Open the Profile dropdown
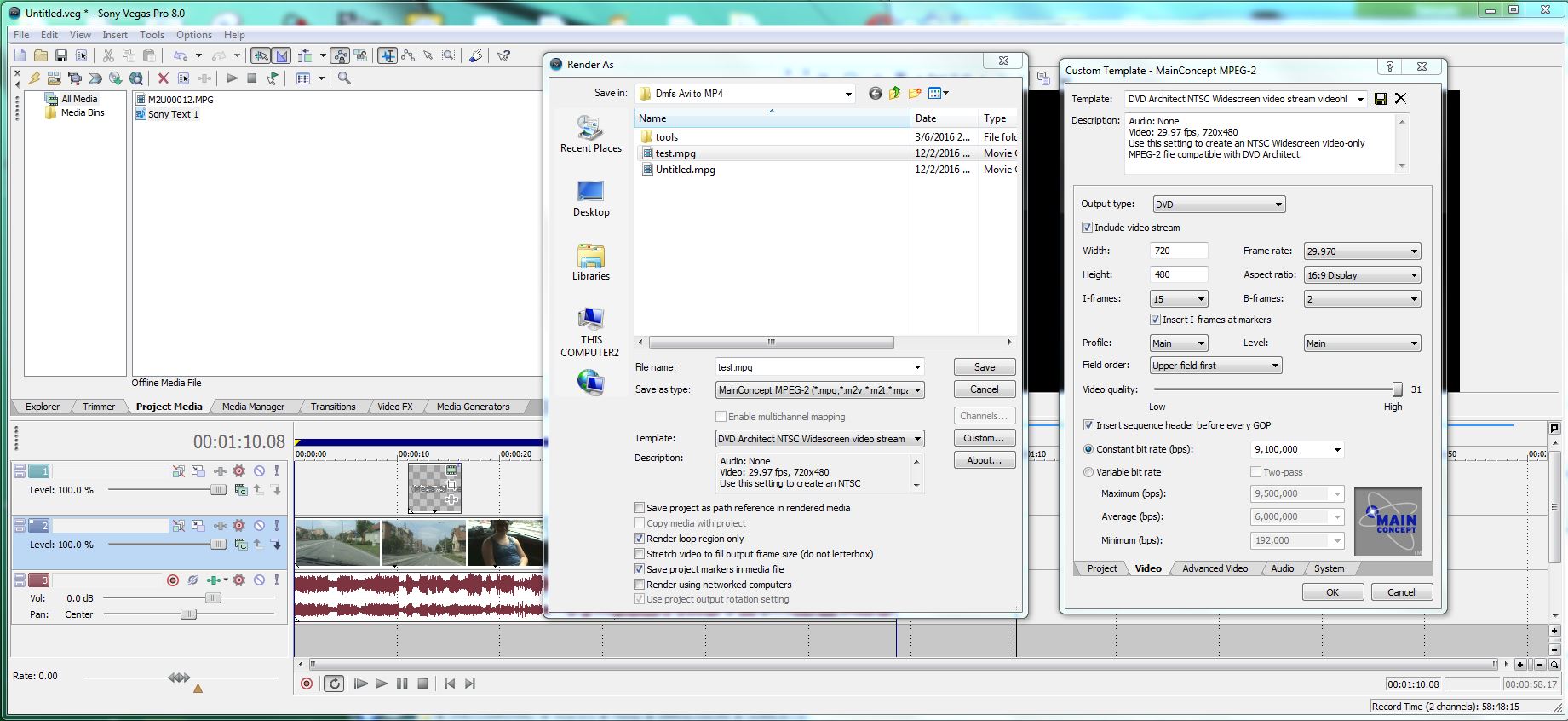1568x721 pixels. [x=1179, y=343]
